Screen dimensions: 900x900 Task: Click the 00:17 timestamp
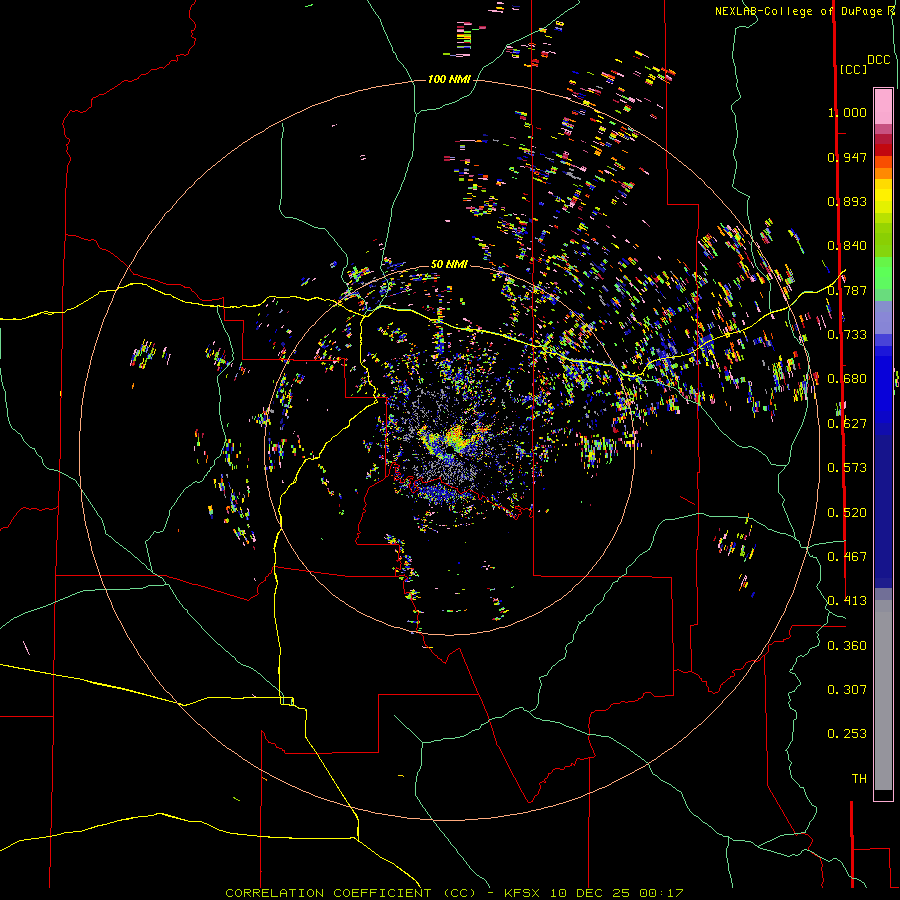click(661, 893)
